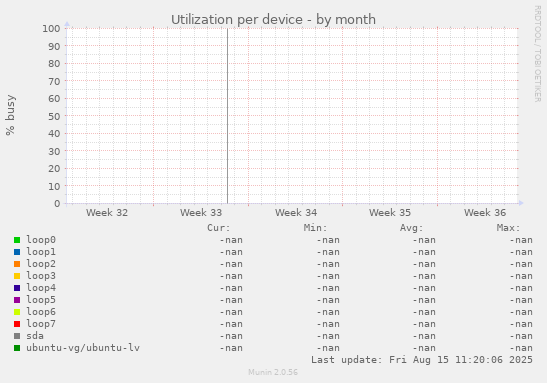This screenshot has height=383, width=547.
Task: Click the Week 33 x-axis label
Action: 201,212
